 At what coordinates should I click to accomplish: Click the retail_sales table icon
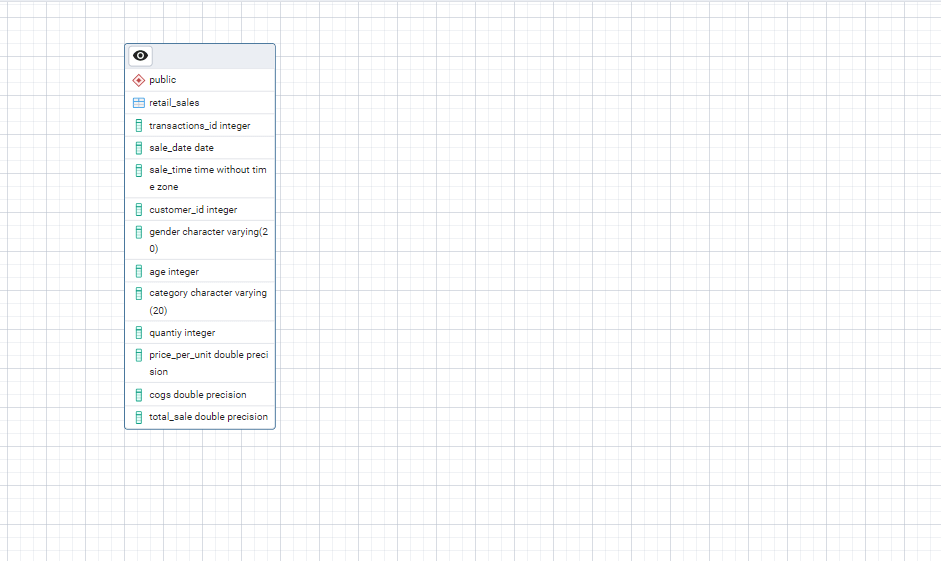(139, 103)
